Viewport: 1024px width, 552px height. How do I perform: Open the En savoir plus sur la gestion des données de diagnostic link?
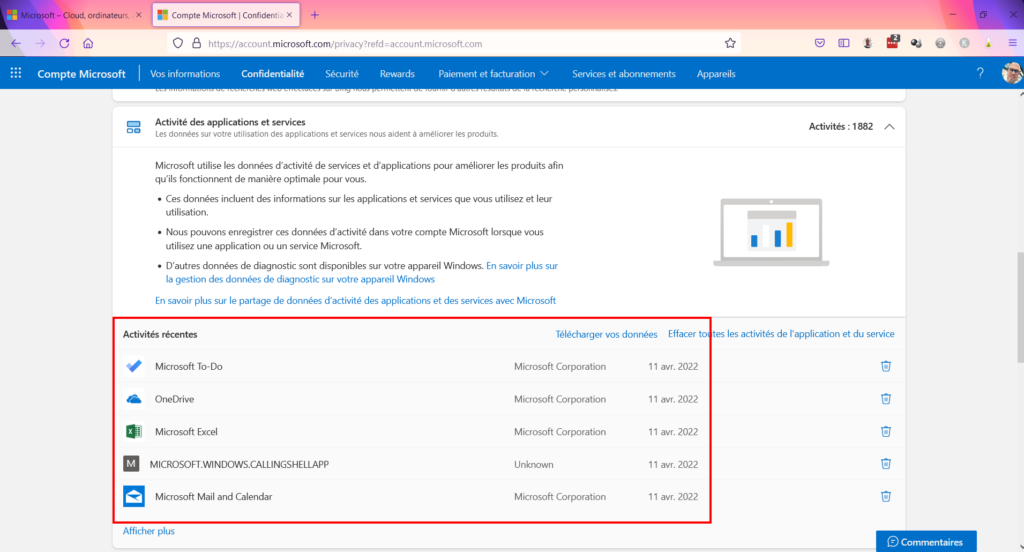click(x=362, y=272)
